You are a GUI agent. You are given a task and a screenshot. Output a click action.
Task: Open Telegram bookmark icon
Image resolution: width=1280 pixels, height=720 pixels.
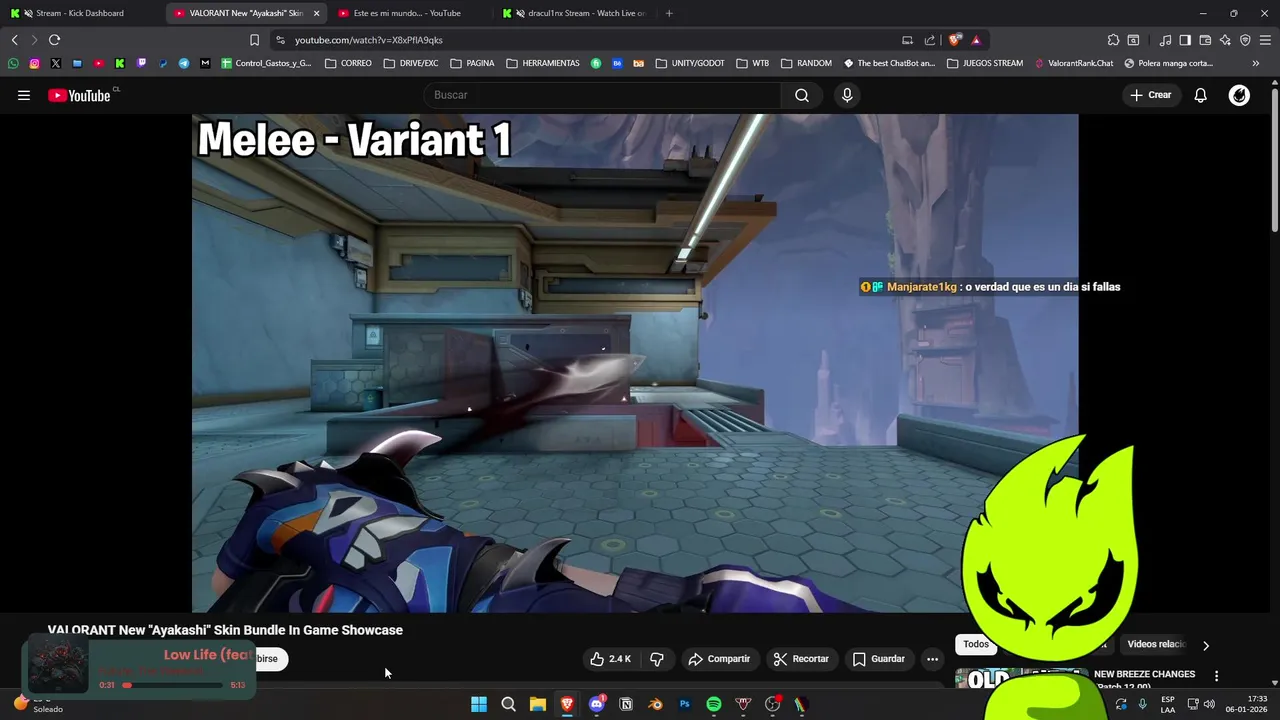coord(184,63)
